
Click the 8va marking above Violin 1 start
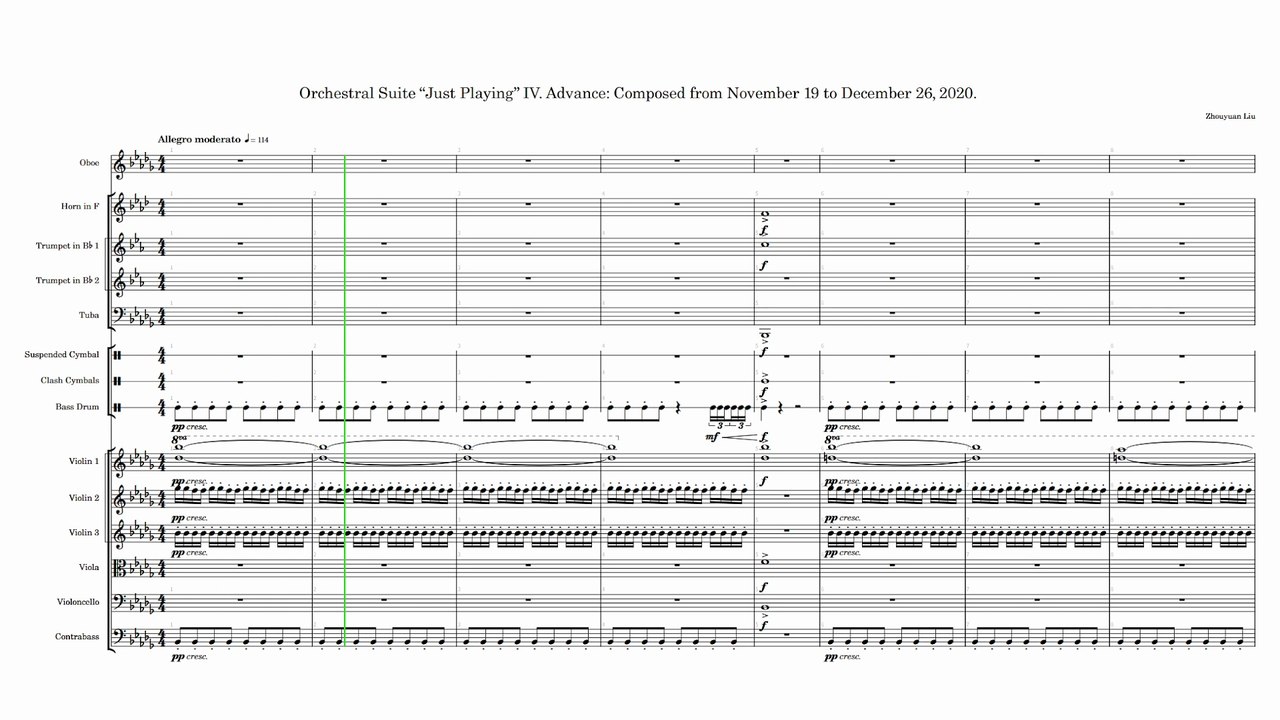[179, 439]
